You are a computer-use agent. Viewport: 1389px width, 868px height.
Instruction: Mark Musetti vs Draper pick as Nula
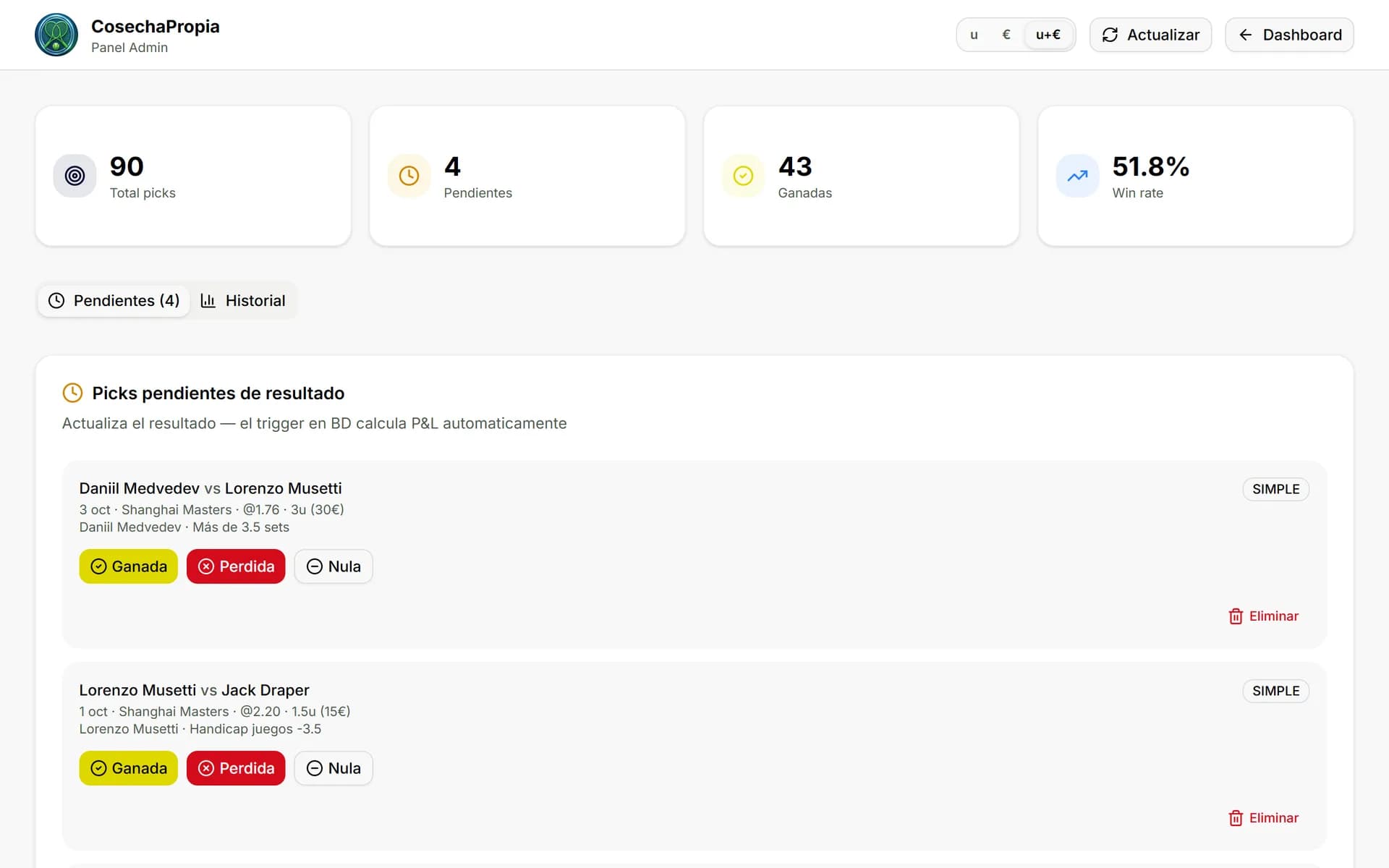(x=334, y=768)
